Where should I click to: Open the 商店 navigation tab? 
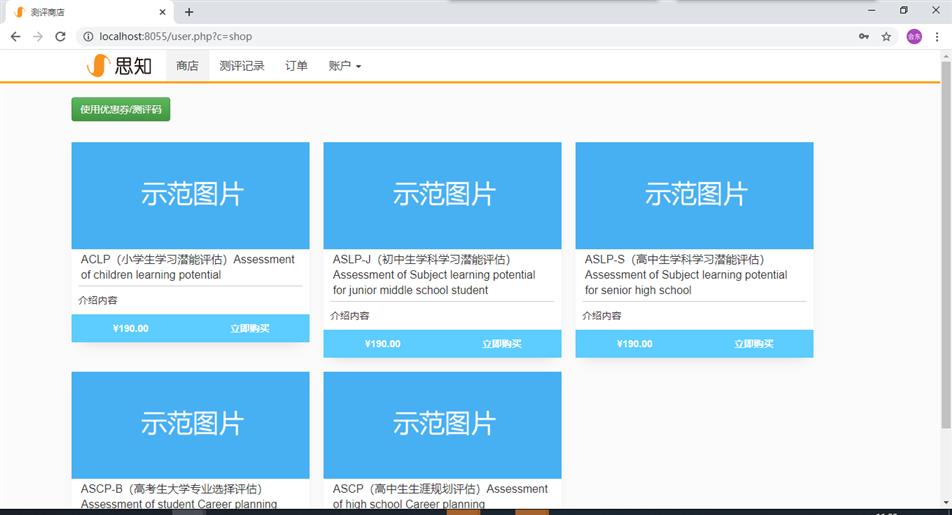click(x=187, y=66)
